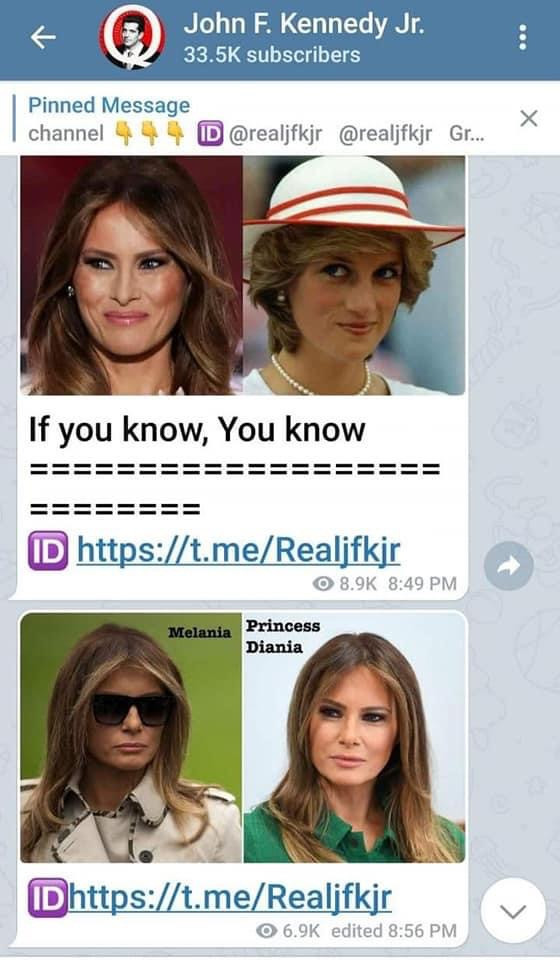
Task: Open the photo labeled Melania with sunglasses
Action: (x=131, y=738)
